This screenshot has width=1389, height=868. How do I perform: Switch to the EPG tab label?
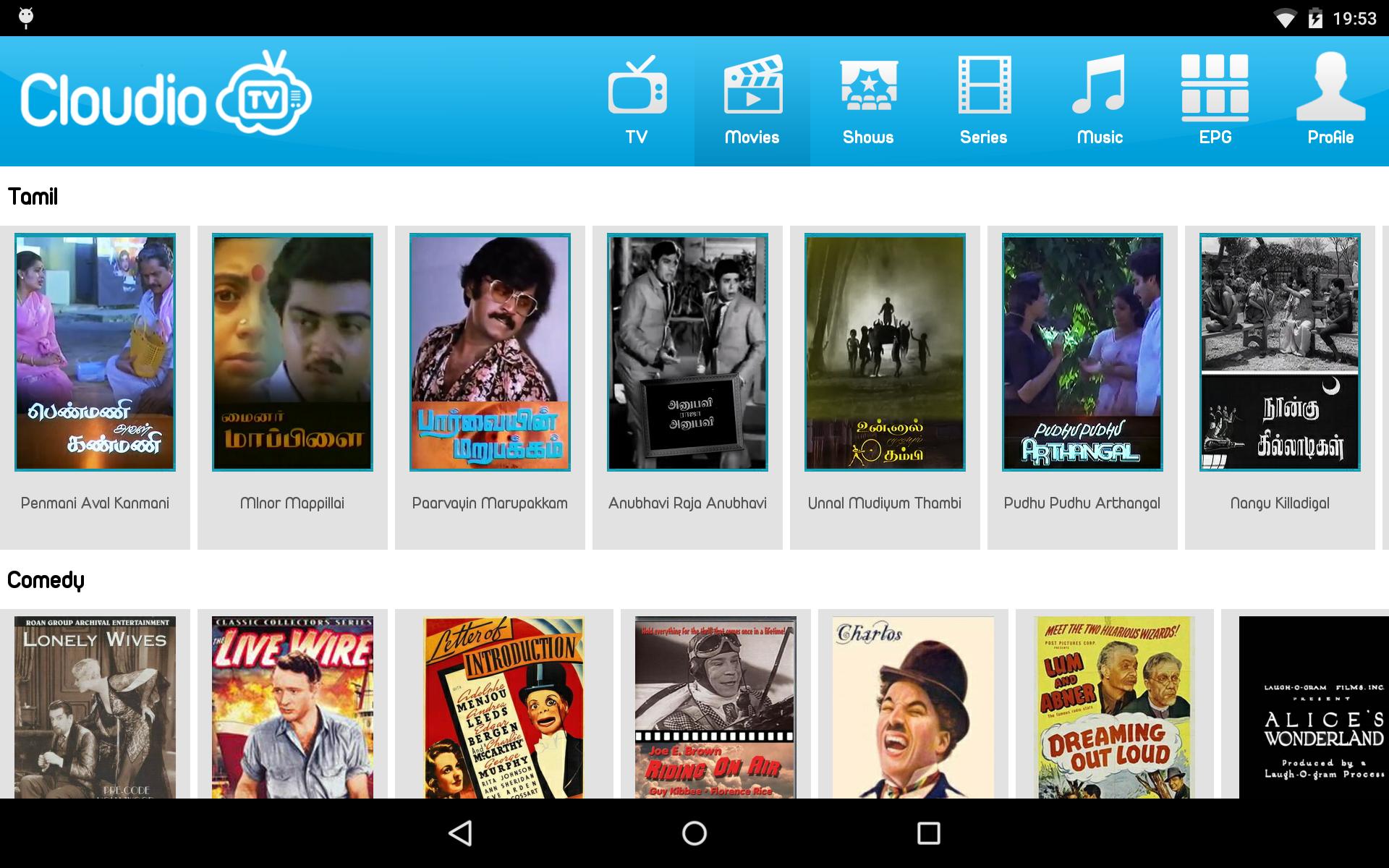point(1215,137)
